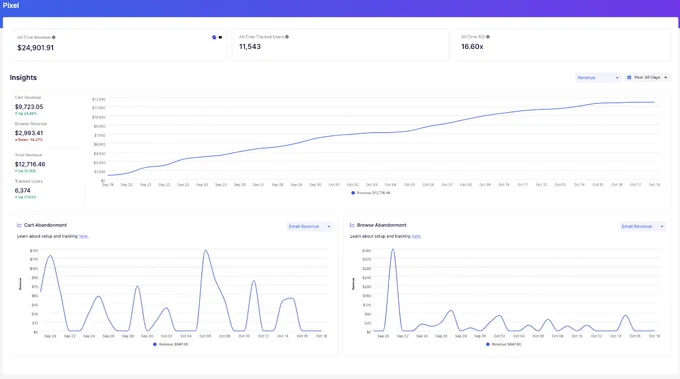The width and height of the screenshot is (680, 379).
Task: Click the Pixel title in the header
Action: (11, 6)
